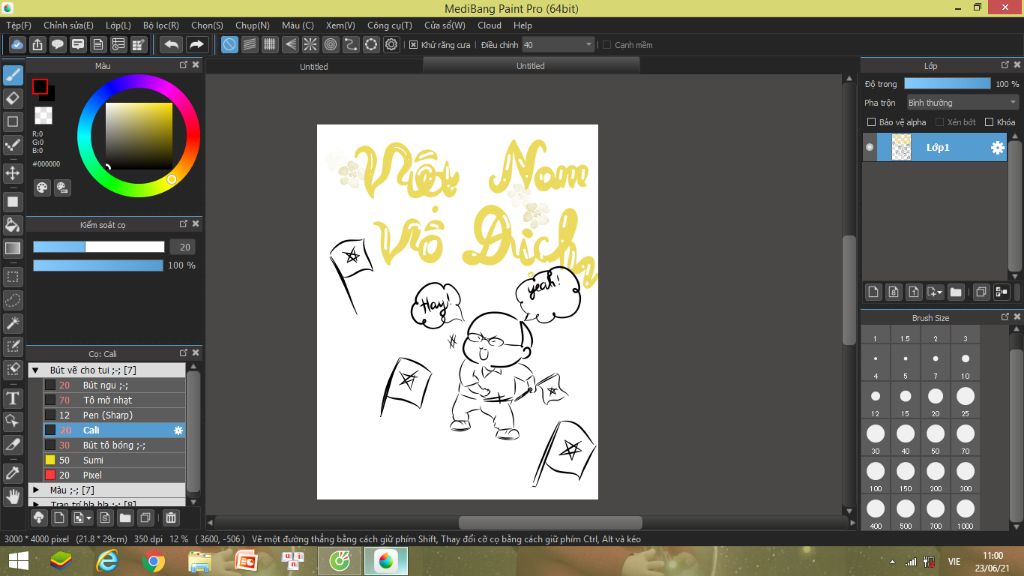Screen dimensions: 1024x576
Task: Switch to the first Untitled canvas tab
Action: (314, 67)
